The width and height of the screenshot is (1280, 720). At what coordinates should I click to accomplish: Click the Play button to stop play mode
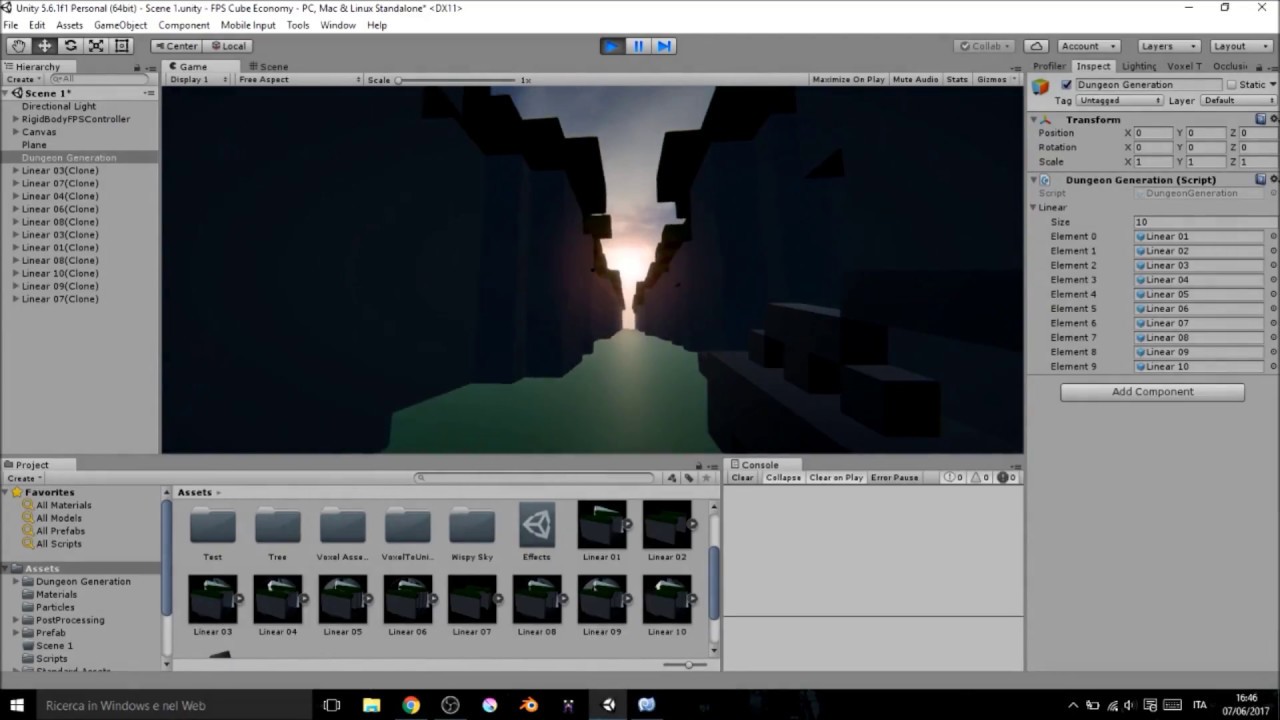pos(612,46)
